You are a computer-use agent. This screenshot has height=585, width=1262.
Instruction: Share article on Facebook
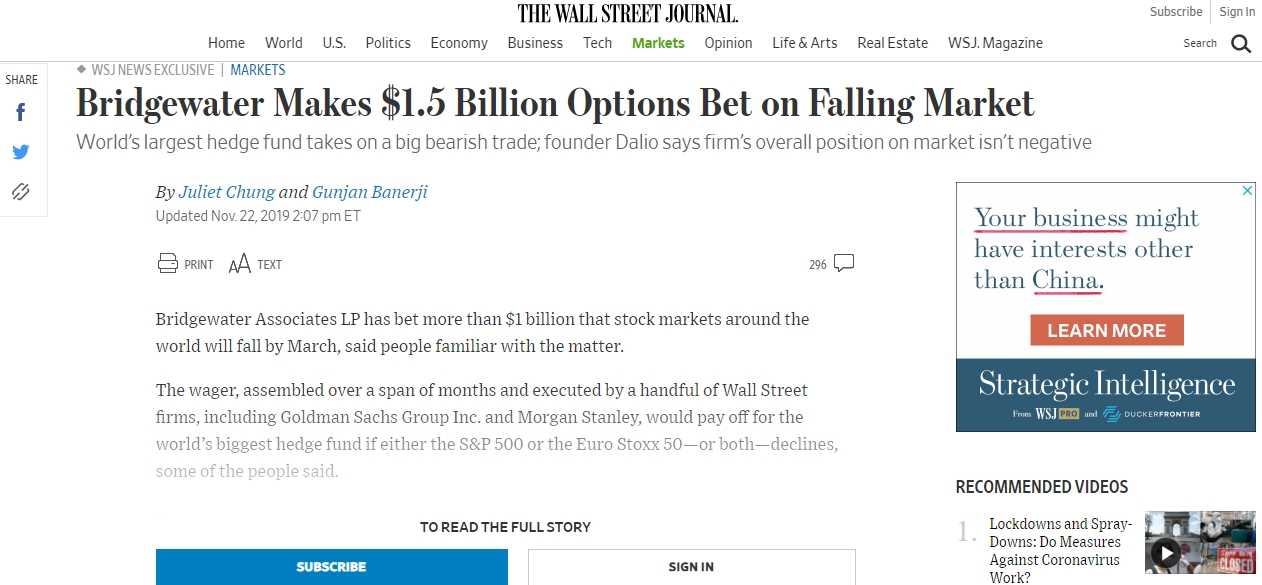coord(20,112)
